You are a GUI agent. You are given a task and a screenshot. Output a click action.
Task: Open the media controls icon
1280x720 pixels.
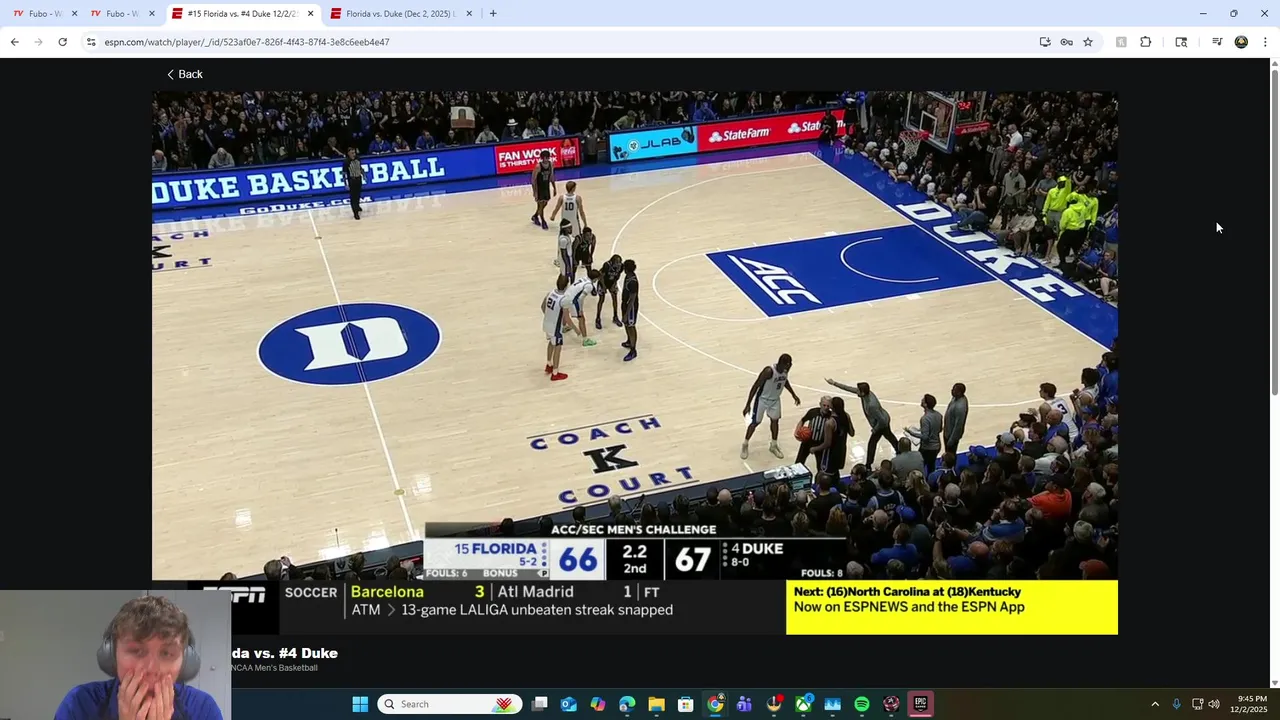pos(1217,42)
